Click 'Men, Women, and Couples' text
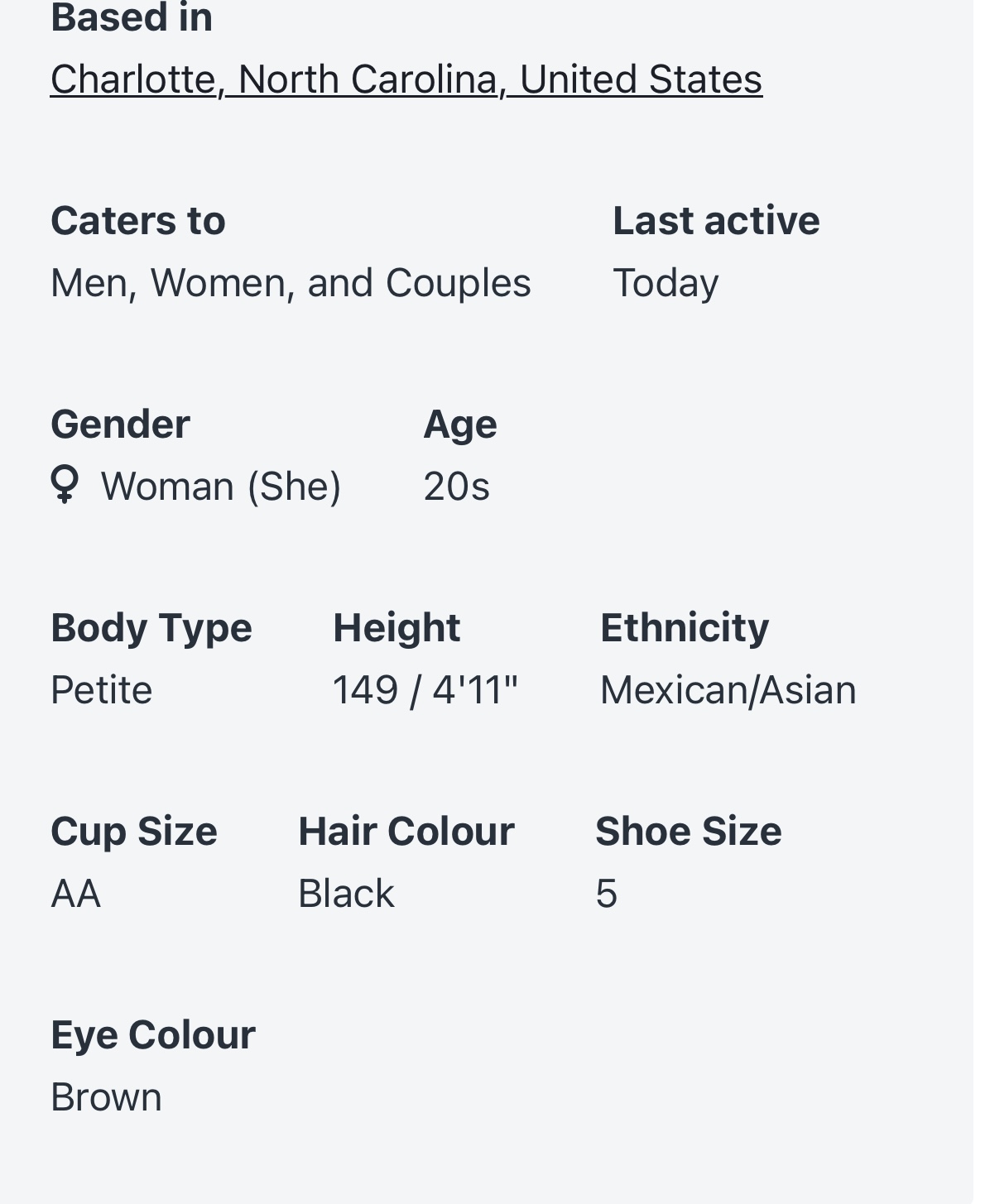The height and width of the screenshot is (1204, 990). coord(291,283)
